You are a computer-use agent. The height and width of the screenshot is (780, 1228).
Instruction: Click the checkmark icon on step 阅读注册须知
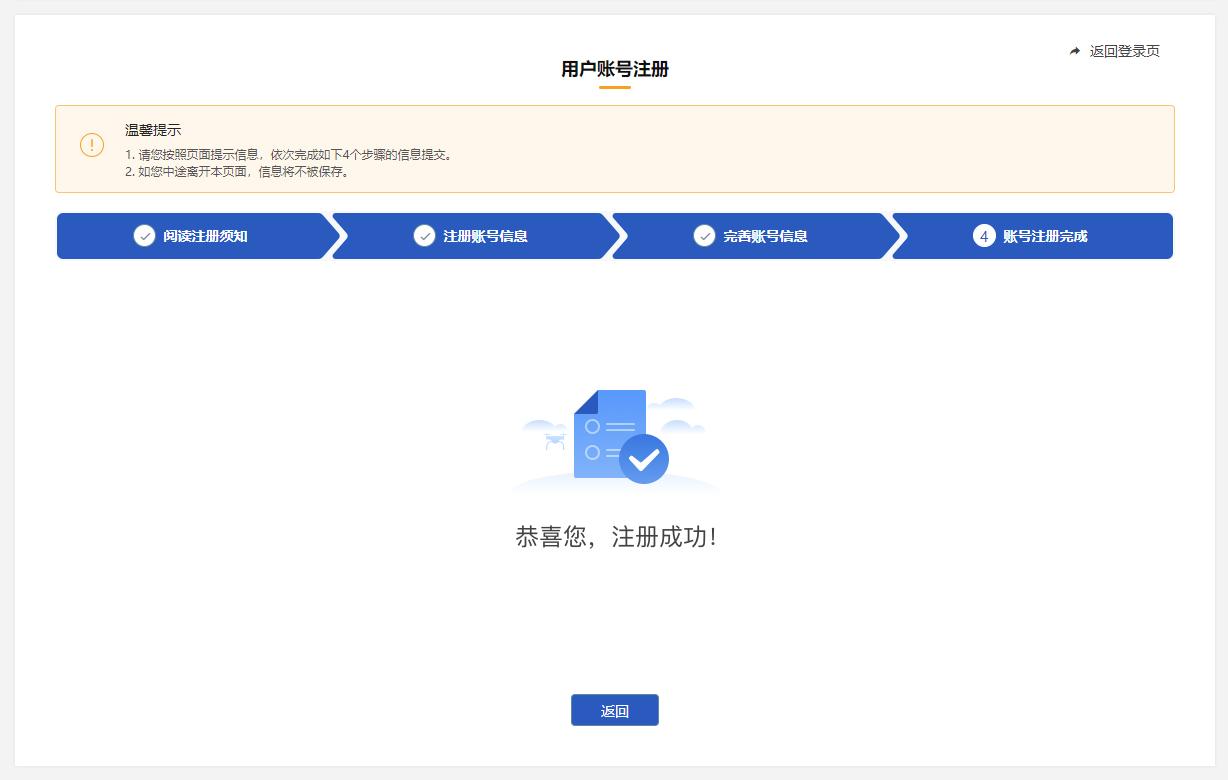tap(144, 236)
